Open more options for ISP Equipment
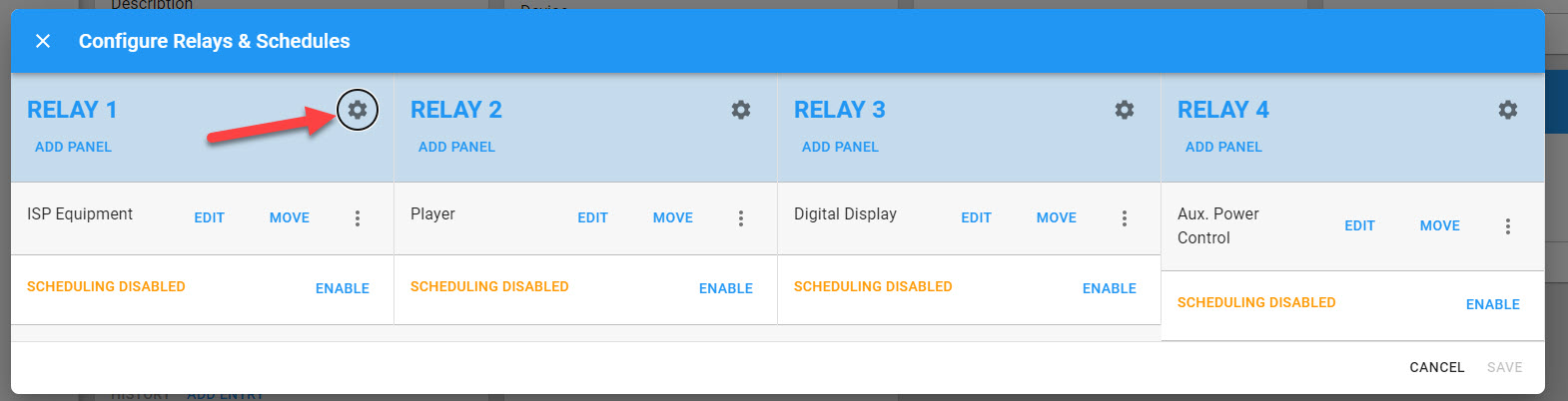1568x401 pixels. tap(358, 218)
